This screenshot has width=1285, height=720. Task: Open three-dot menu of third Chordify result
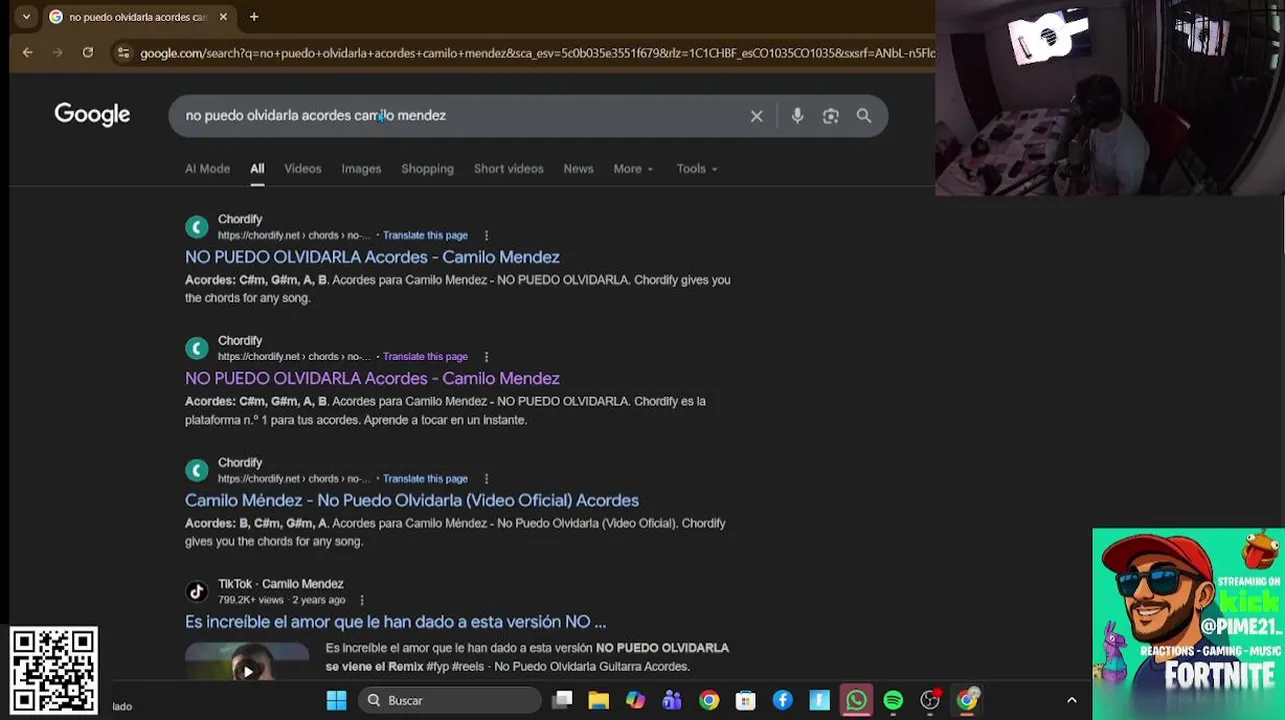[486, 479]
